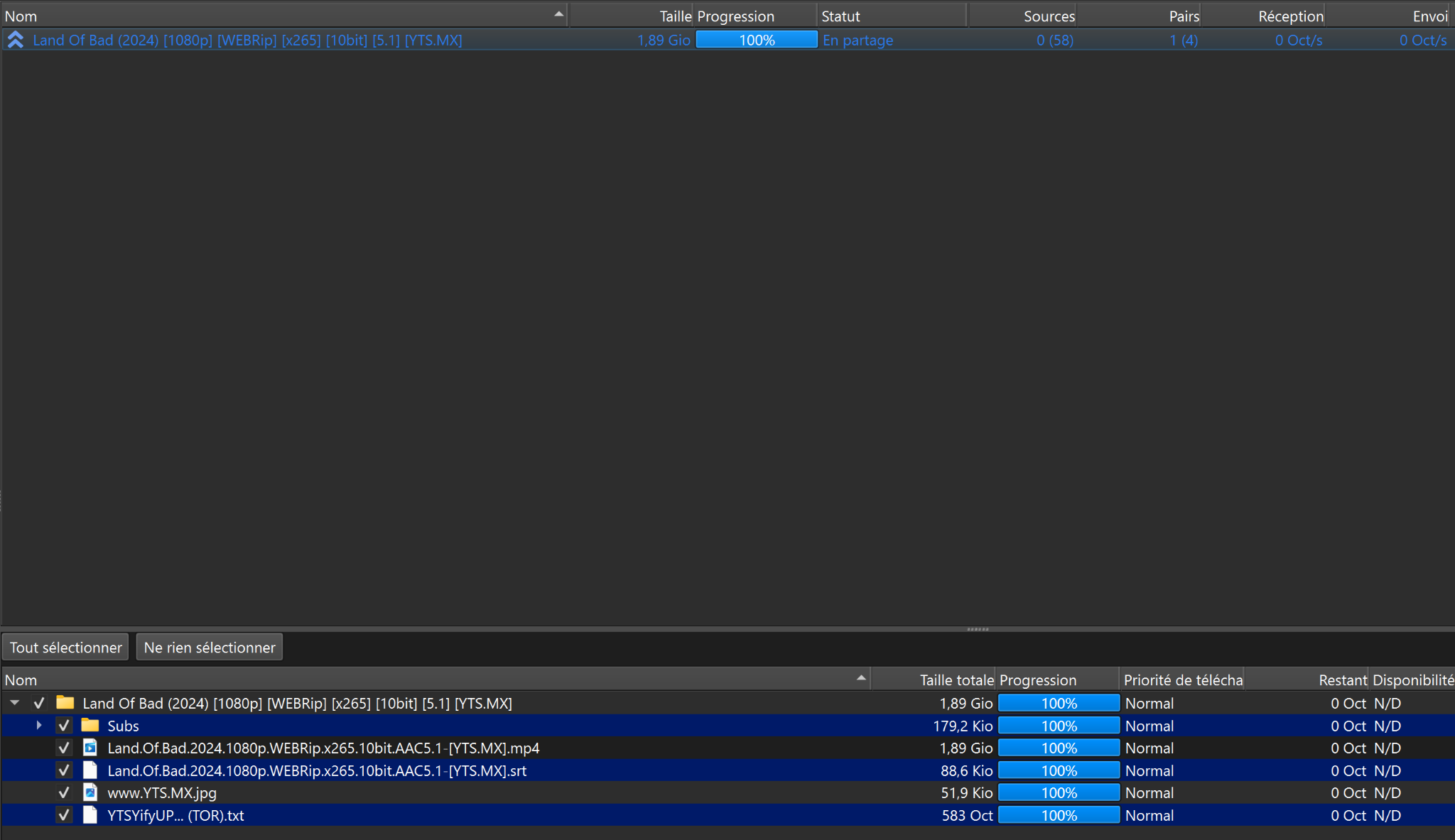
Task: Sort files by Restant column
Action: click(1307, 680)
